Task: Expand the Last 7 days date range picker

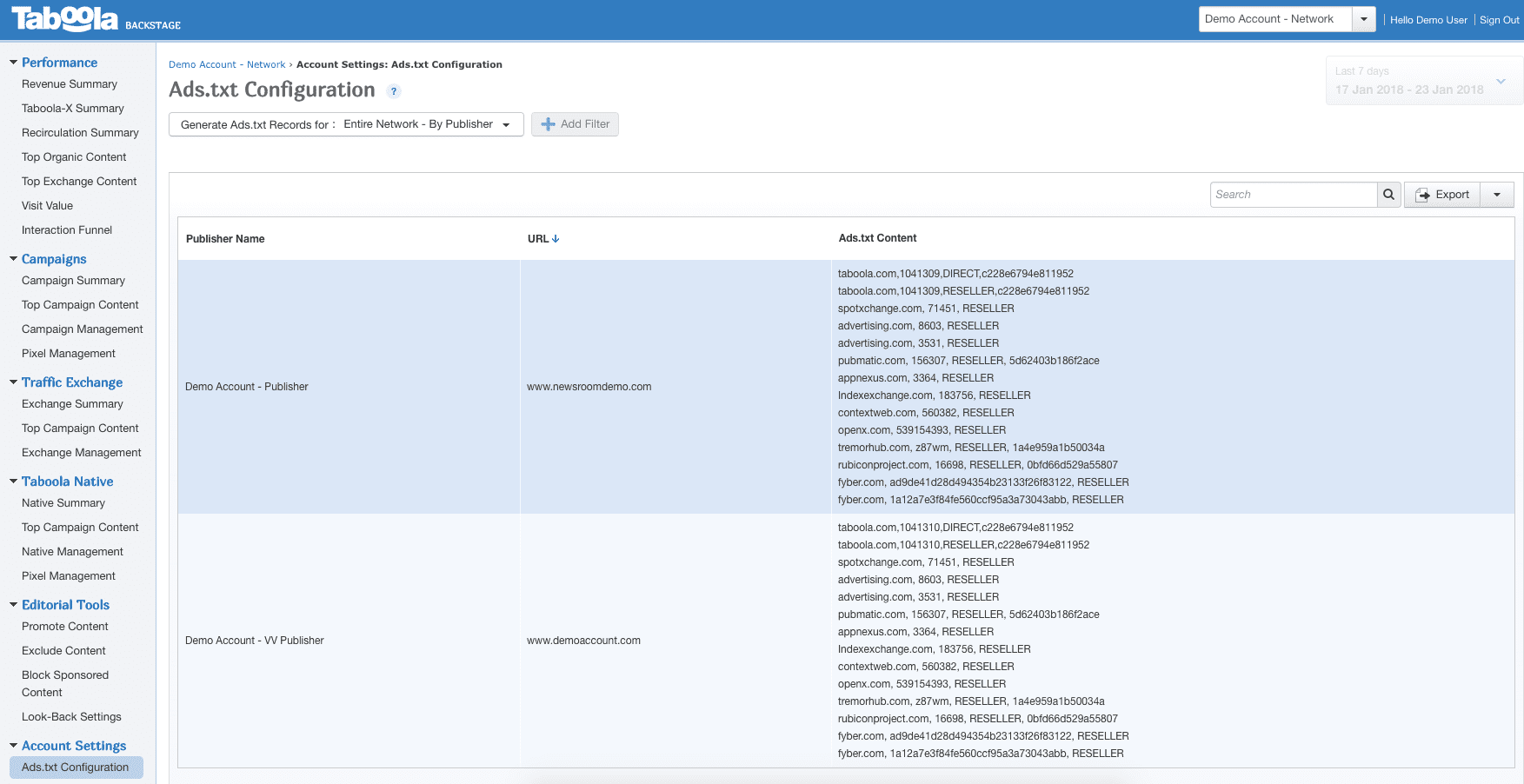Action: (x=1424, y=81)
